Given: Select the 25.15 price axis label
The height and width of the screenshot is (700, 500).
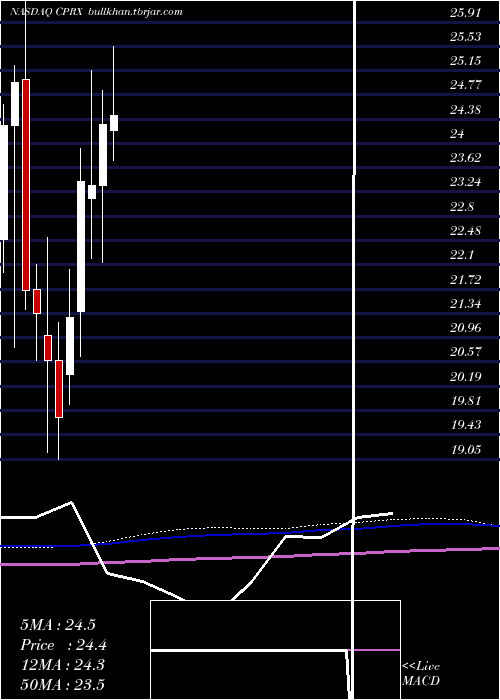Looking at the screenshot, I should tap(466, 61).
